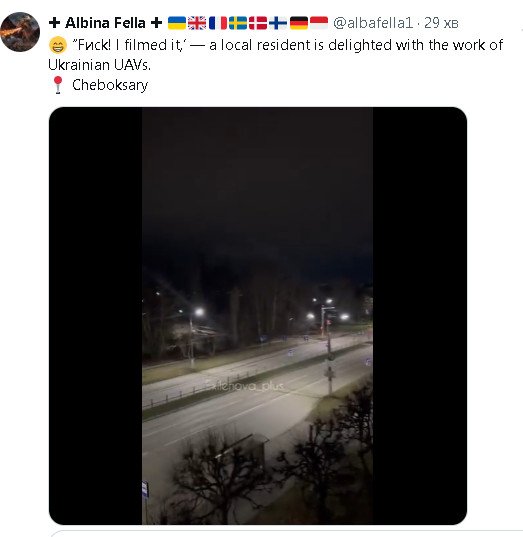Viewport: 523px width, 537px height.
Task: Click the red-and-white flag emoji
Action: tap(319, 23)
